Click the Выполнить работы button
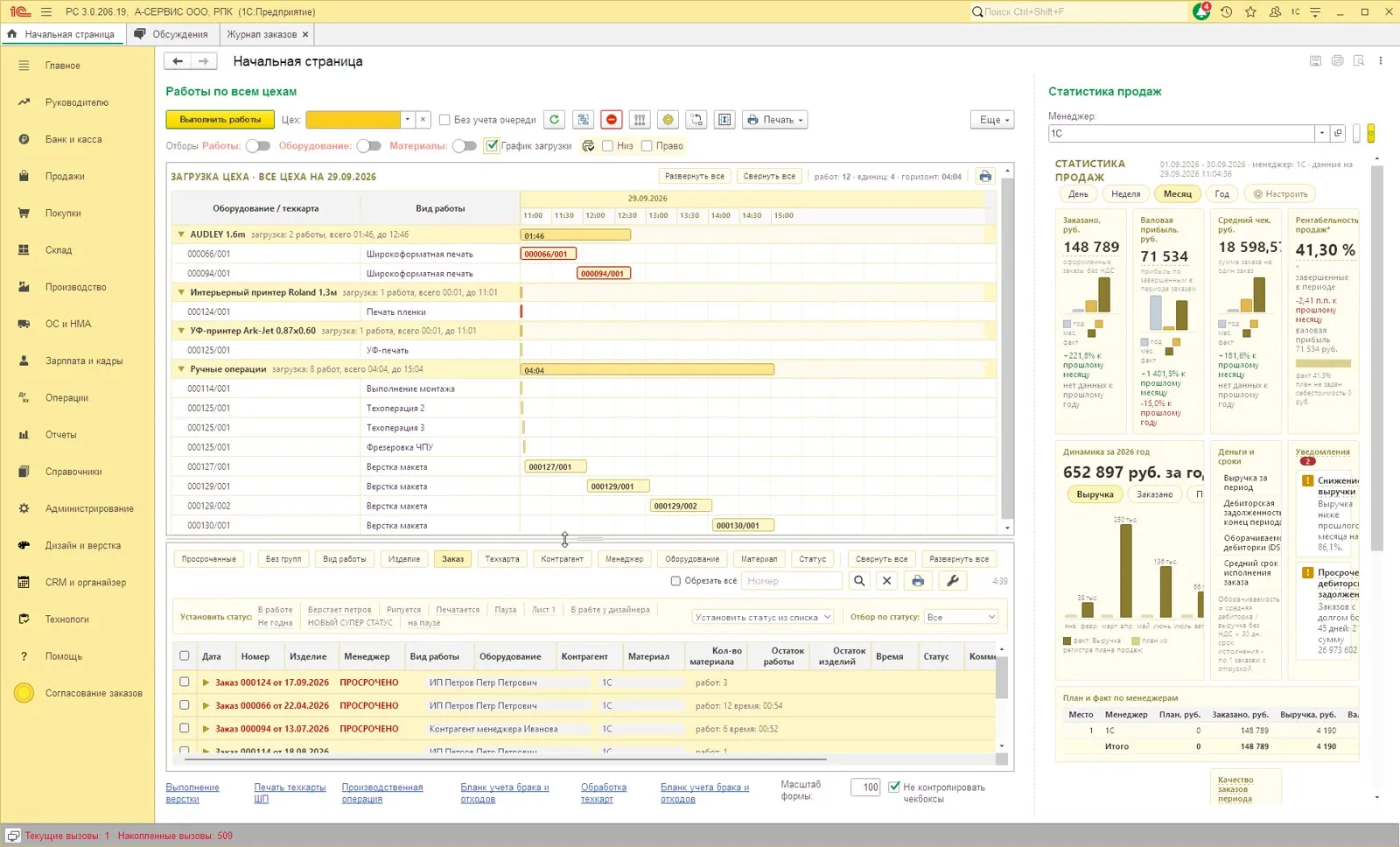The width and height of the screenshot is (1400, 847). pos(220,120)
